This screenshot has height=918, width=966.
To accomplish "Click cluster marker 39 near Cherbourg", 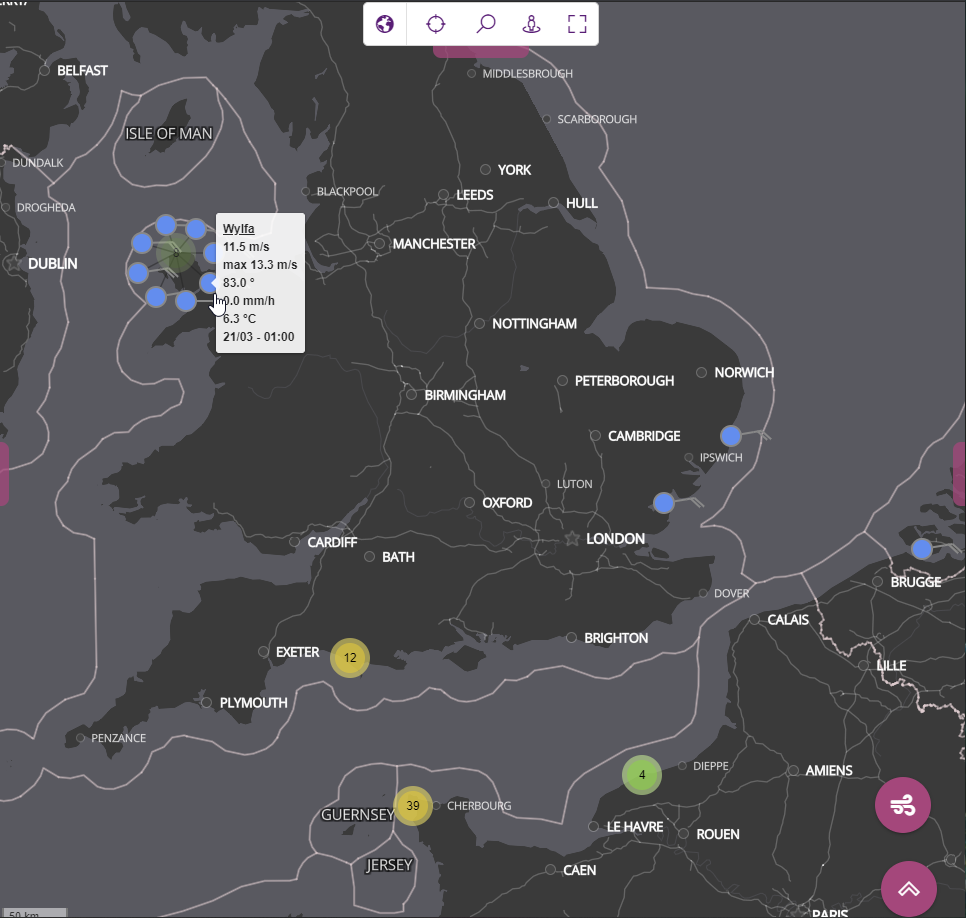I will [413, 805].
